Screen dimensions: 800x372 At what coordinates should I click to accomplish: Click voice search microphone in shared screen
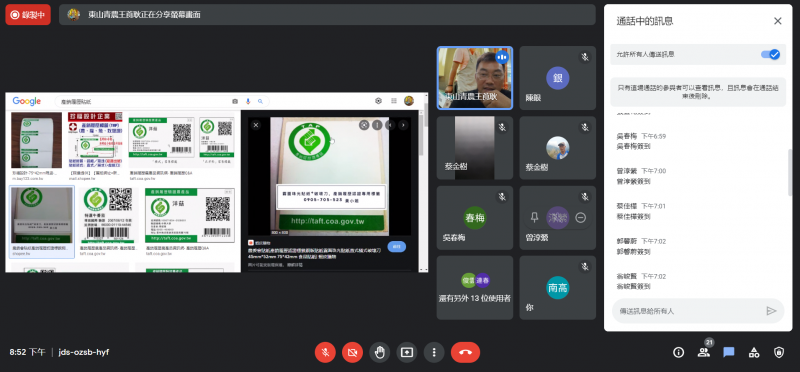pyautogui.click(x=248, y=101)
